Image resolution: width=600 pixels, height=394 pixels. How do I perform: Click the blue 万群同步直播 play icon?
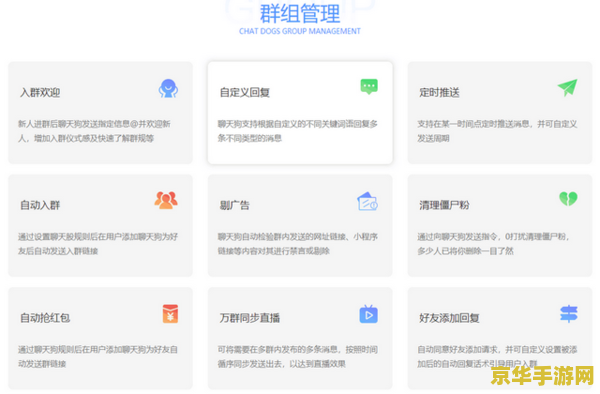pos(368,314)
